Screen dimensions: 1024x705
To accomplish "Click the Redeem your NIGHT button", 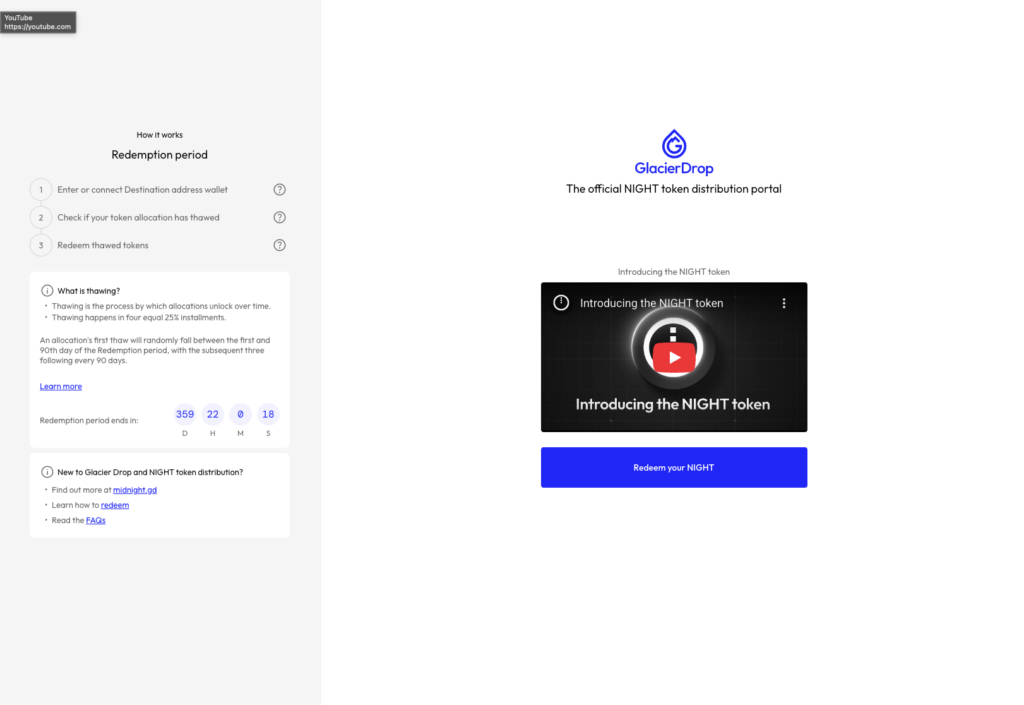I will coord(674,467).
